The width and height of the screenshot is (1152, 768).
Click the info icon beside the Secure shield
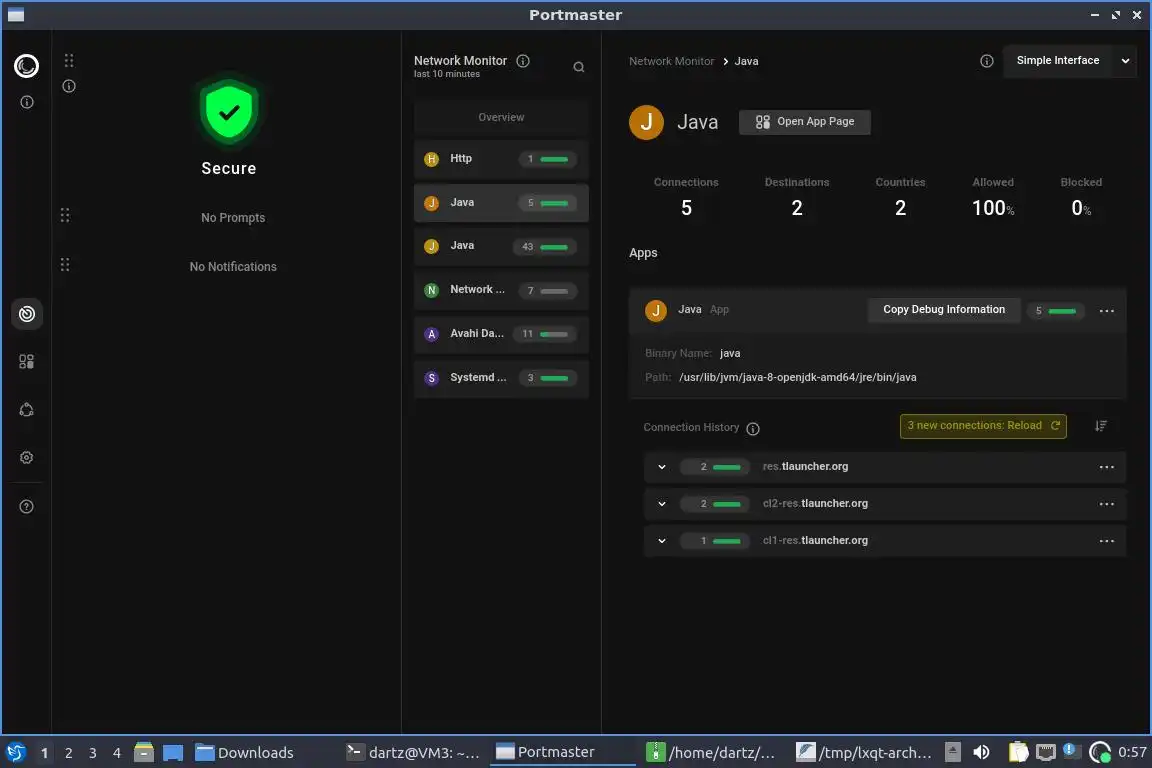[x=69, y=86]
